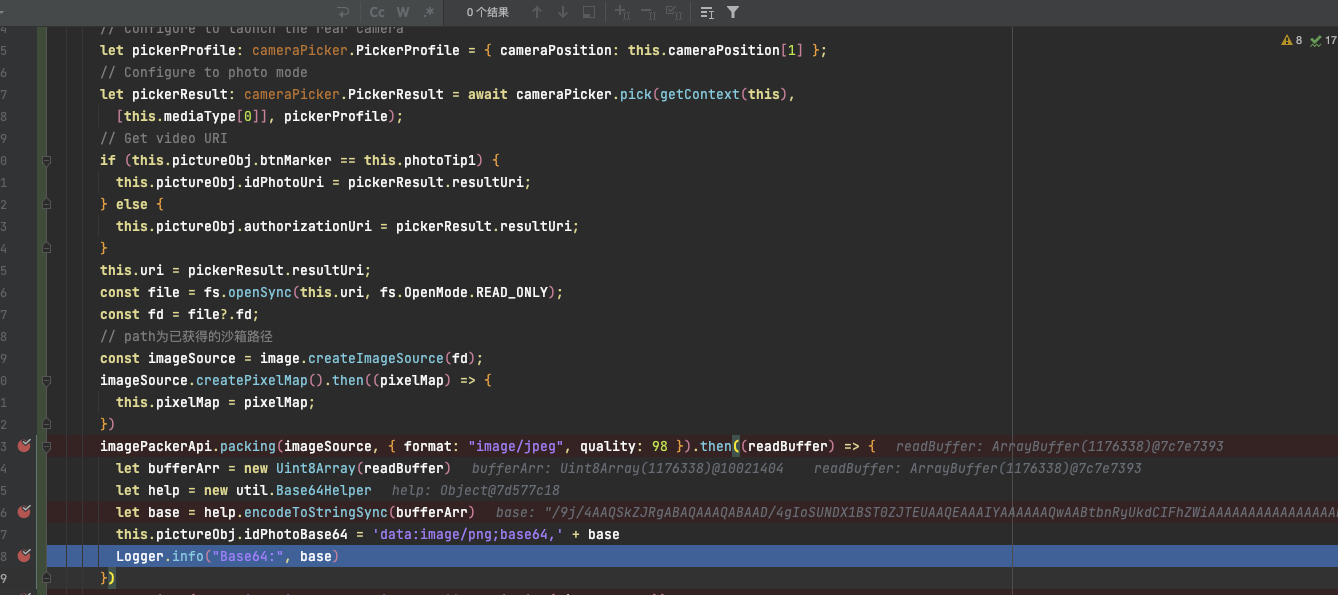Image resolution: width=1338 pixels, height=595 pixels.
Task: Click the 'path为已获得的沙箱路径' comment
Action: tap(186, 336)
